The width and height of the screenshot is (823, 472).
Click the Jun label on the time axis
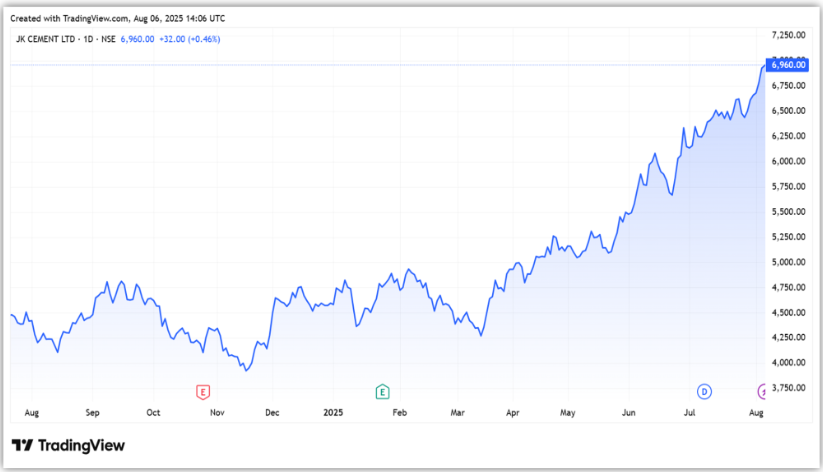coord(629,412)
